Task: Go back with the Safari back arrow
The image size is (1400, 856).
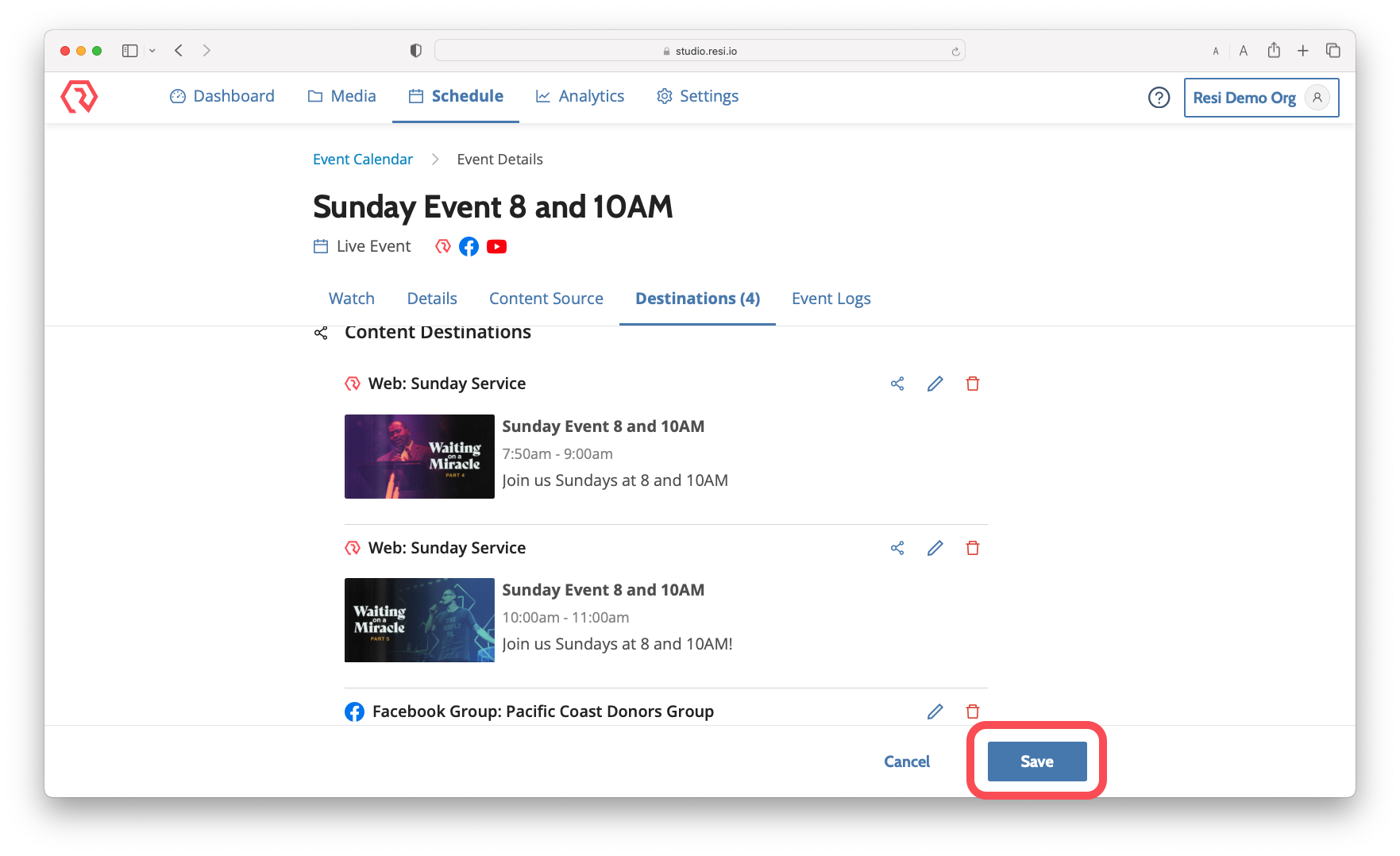Action: 179,51
